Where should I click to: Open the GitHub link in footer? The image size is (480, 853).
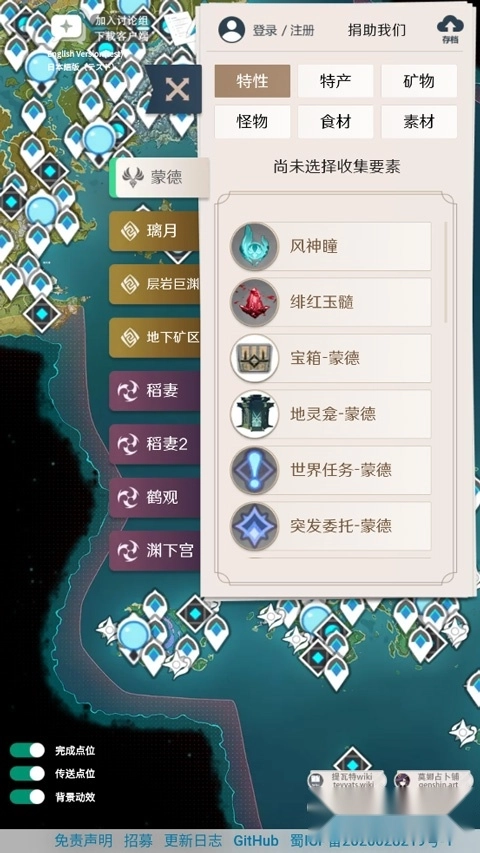click(x=256, y=840)
